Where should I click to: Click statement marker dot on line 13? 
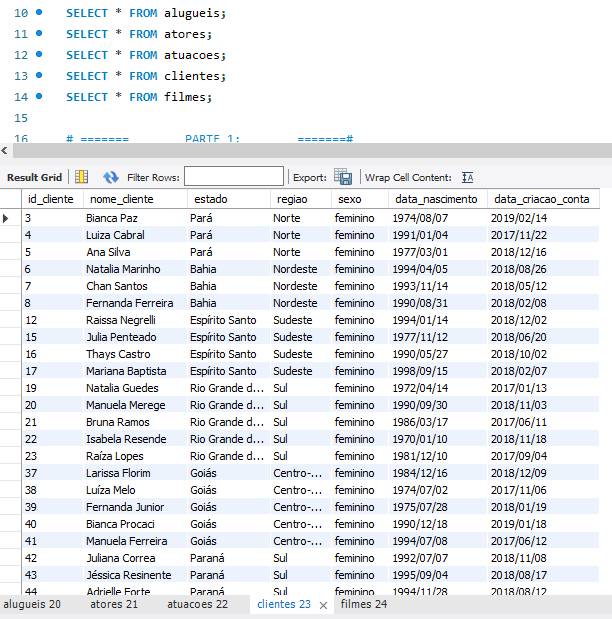(x=39, y=76)
